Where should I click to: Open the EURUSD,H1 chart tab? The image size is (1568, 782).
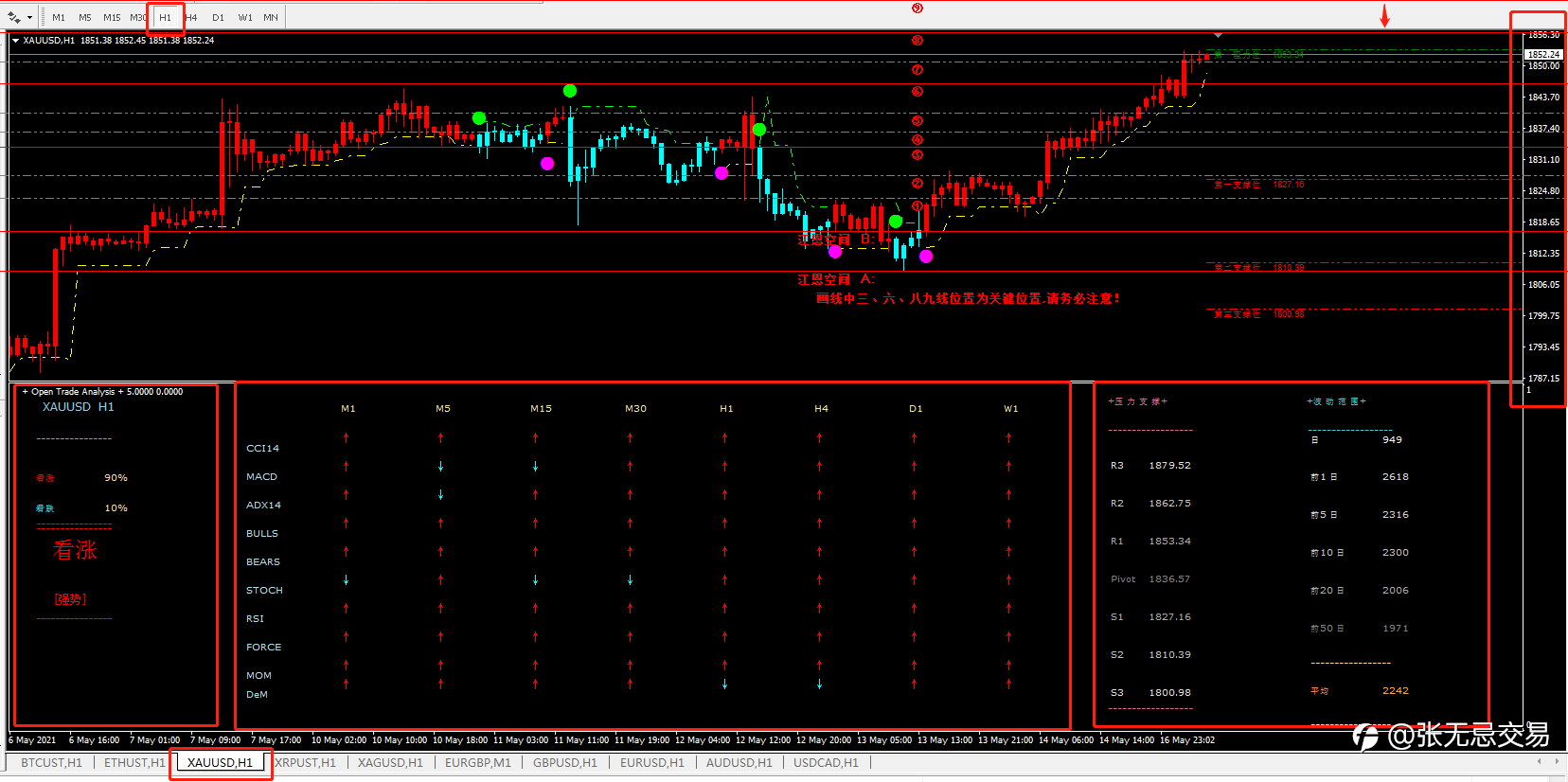point(652,762)
